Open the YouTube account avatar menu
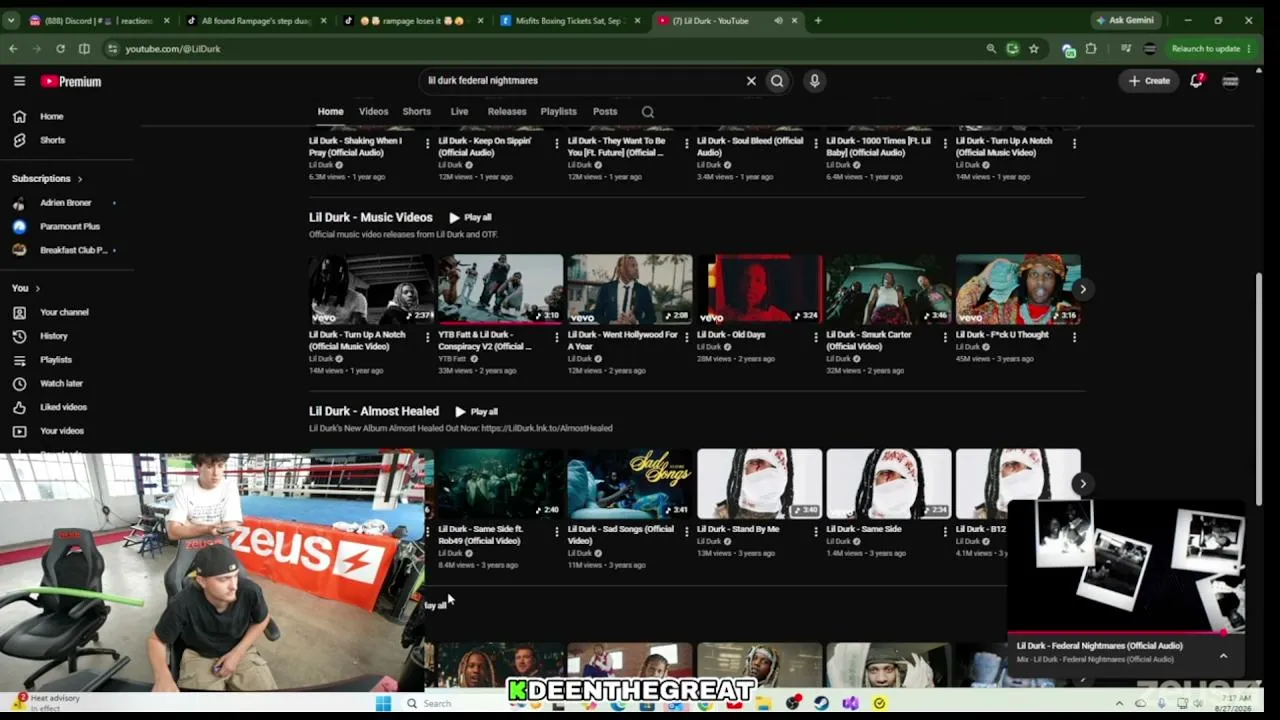Viewport: 1280px width, 720px height. point(1230,81)
